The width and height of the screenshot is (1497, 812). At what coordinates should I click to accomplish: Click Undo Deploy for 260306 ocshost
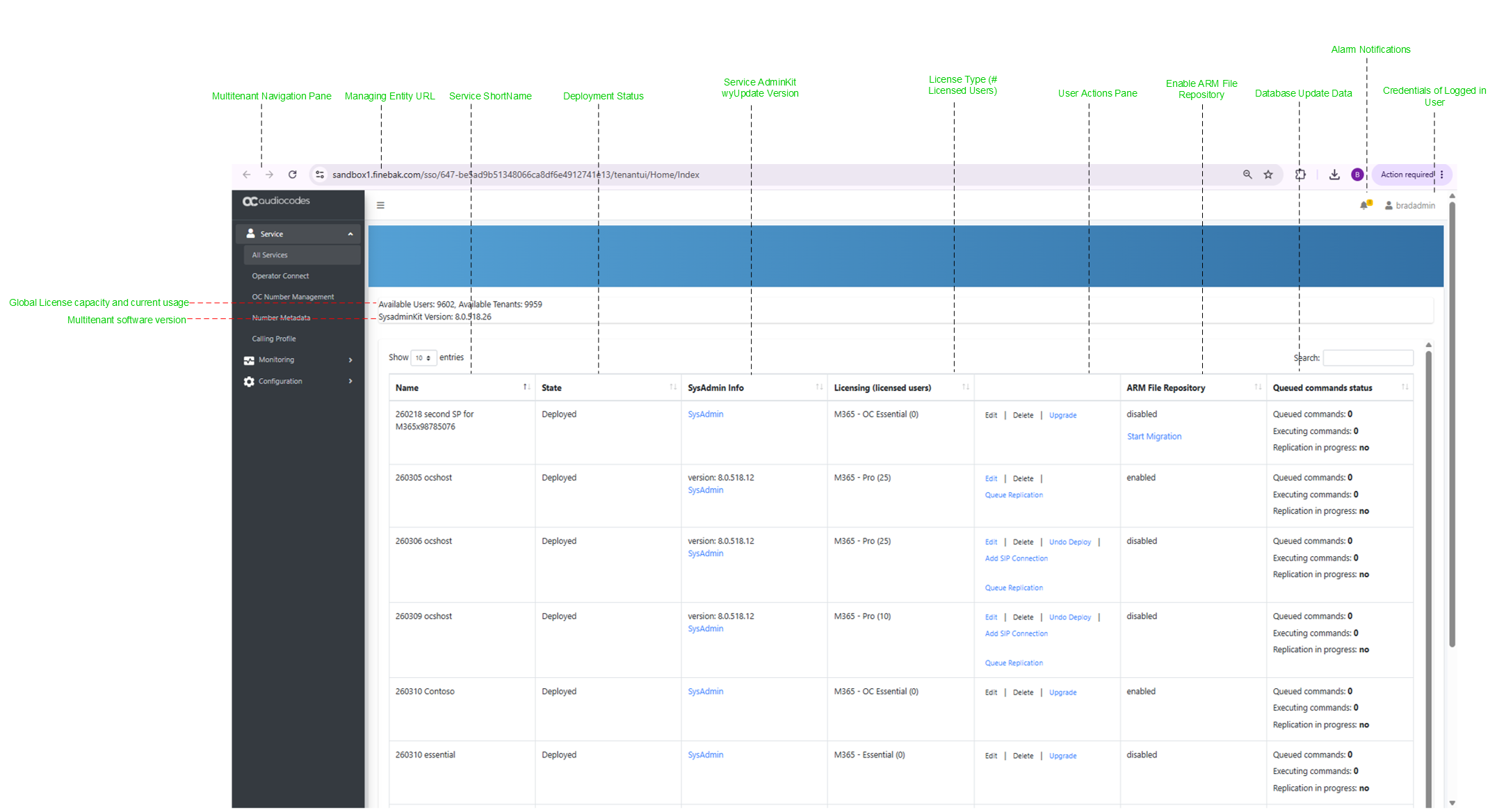(1070, 542)
